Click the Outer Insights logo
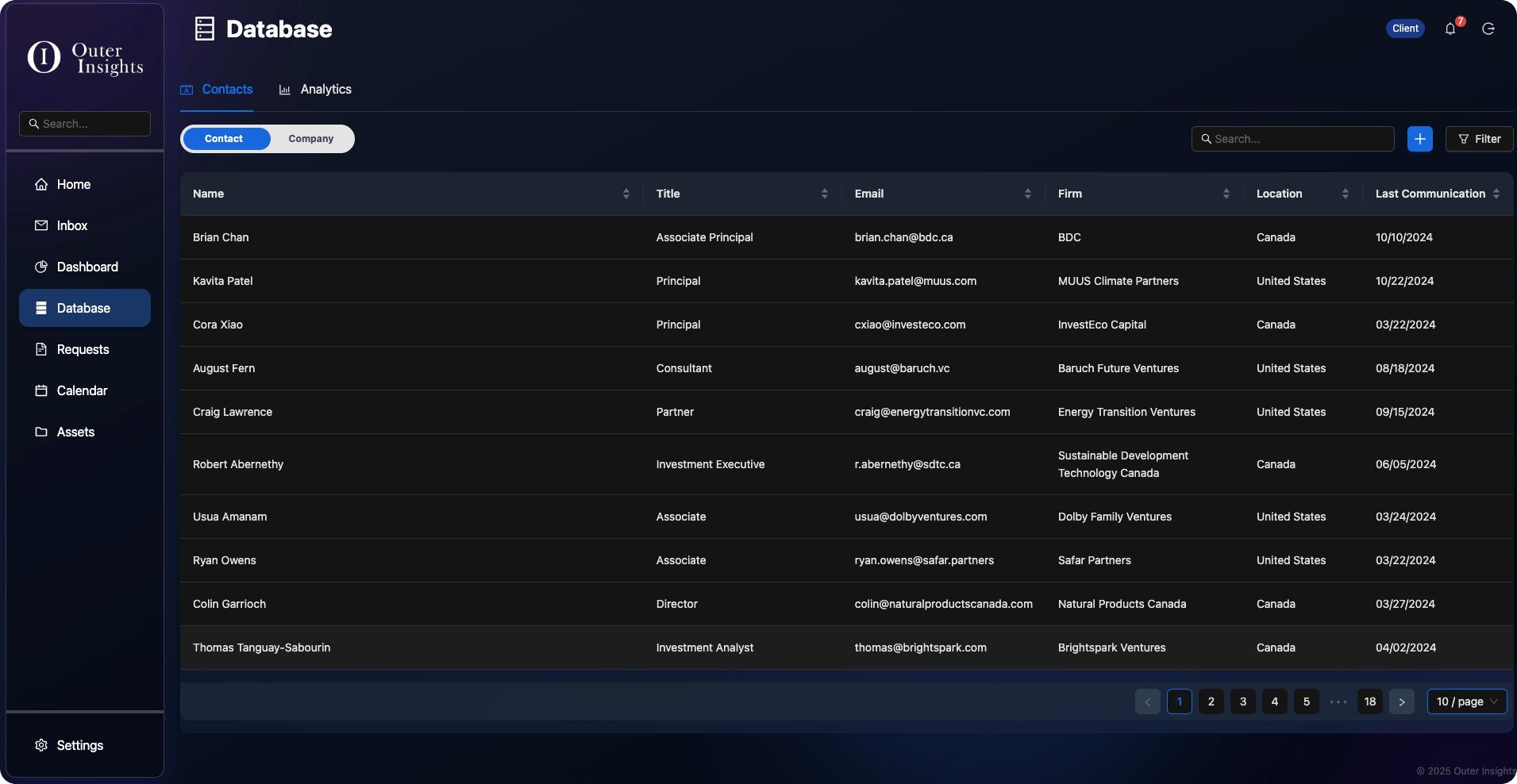The width and height of the screenshot is (1517, 784). pyautogui.click(x=84, y=57)
